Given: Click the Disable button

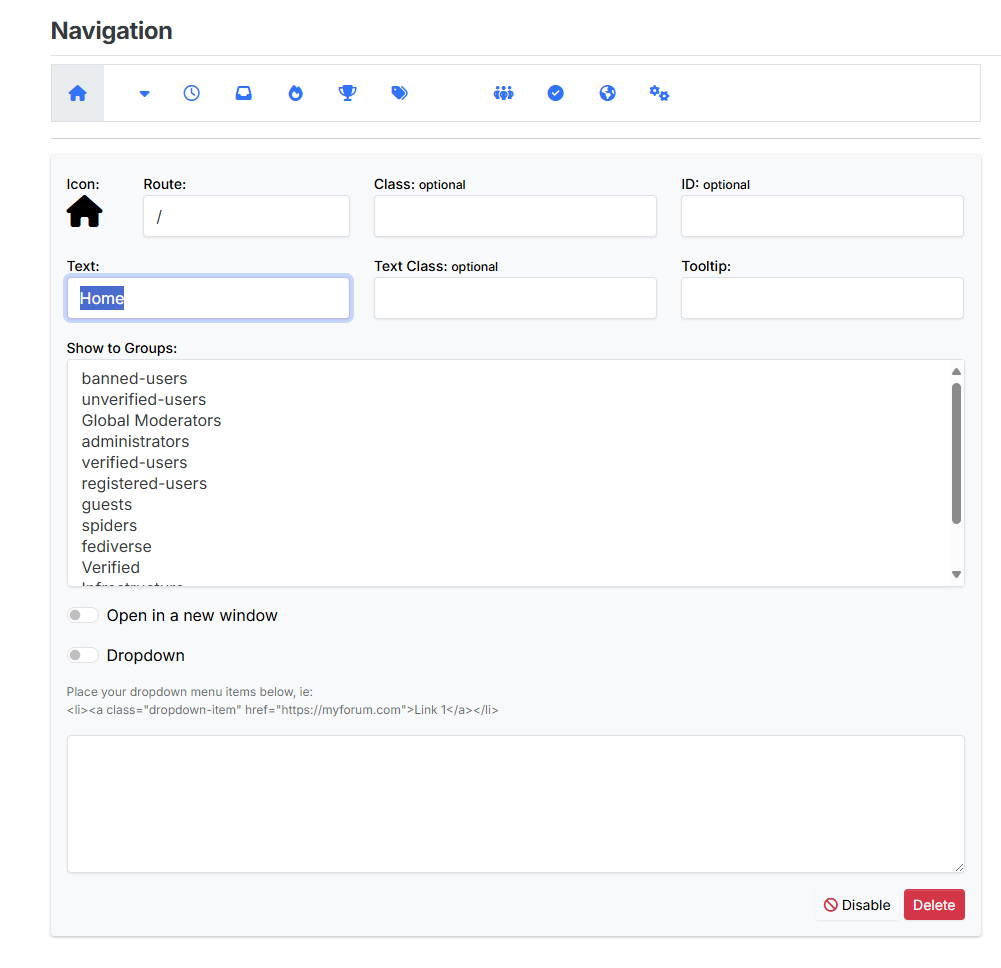Looking at the screenshot, I should (x=856, y=905).
